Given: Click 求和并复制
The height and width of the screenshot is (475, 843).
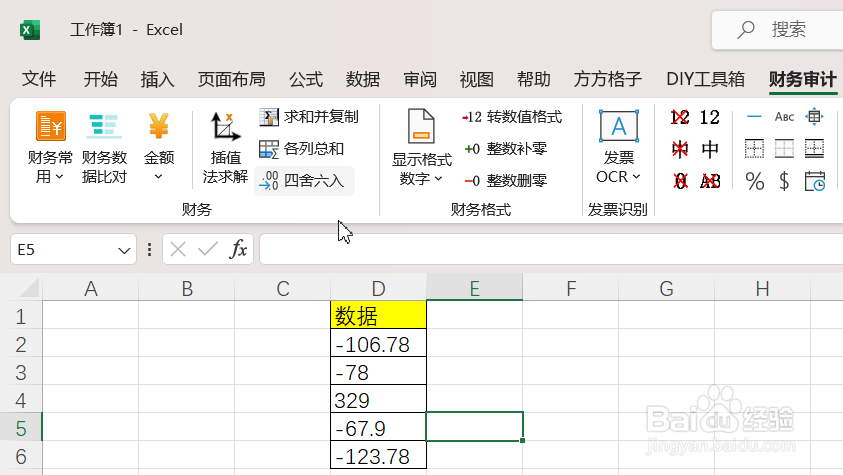Looking at the screenshot, I should (x=309, y=117).
